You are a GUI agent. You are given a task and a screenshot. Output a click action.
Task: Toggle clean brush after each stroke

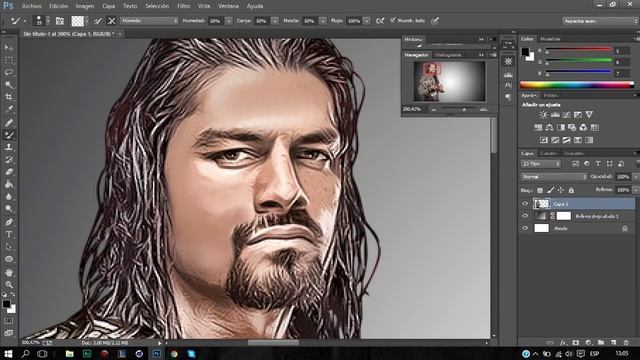click(111, 21)
